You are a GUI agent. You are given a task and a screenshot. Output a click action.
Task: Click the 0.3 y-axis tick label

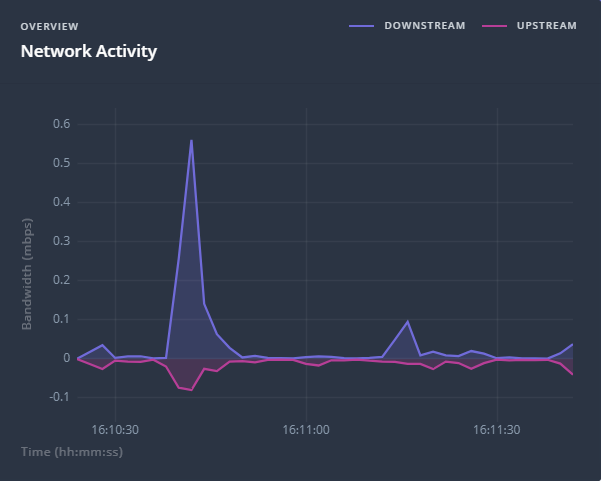[61, 241]
